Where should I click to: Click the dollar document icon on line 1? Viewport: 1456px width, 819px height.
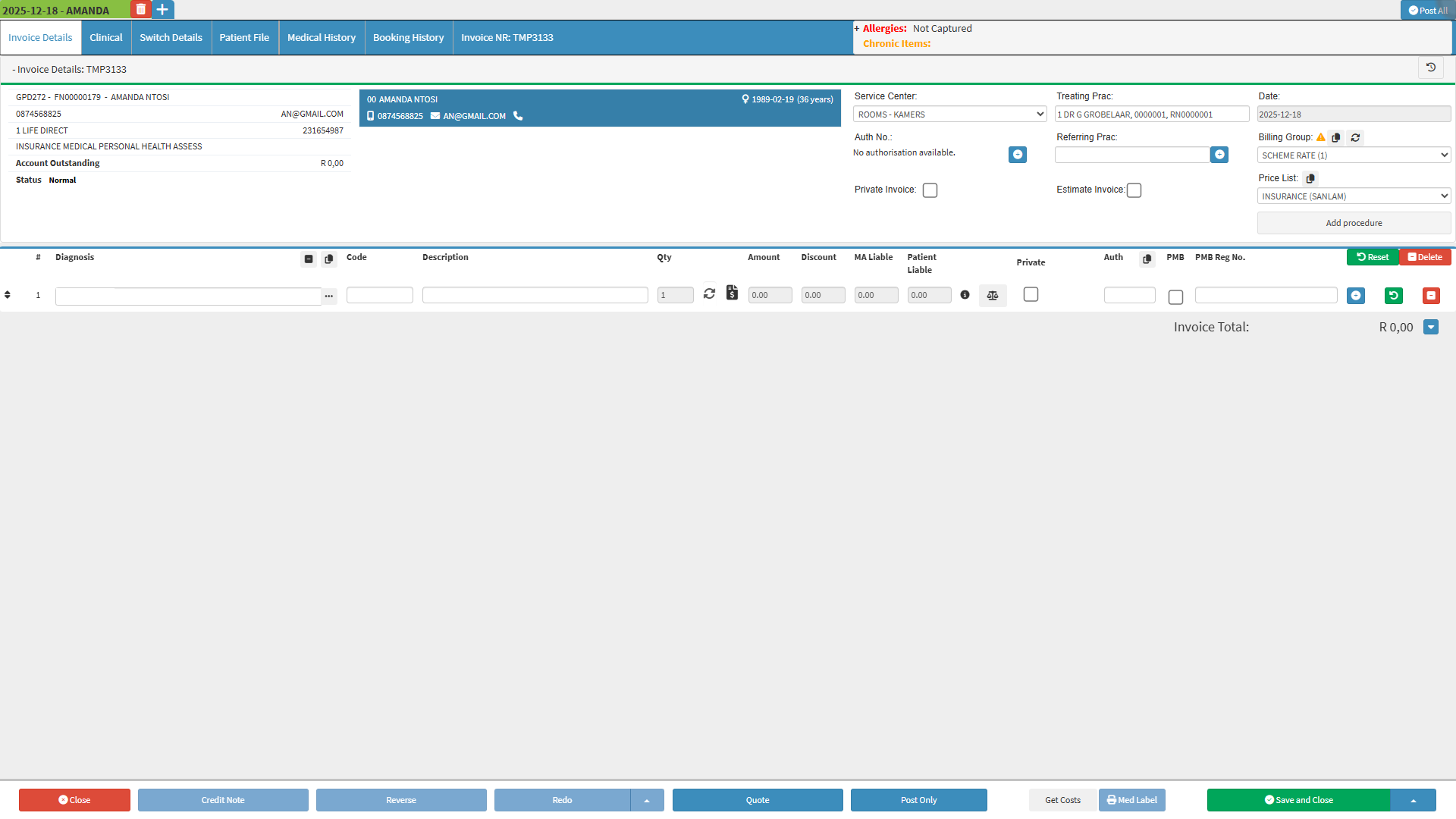(x=732, y=293)
